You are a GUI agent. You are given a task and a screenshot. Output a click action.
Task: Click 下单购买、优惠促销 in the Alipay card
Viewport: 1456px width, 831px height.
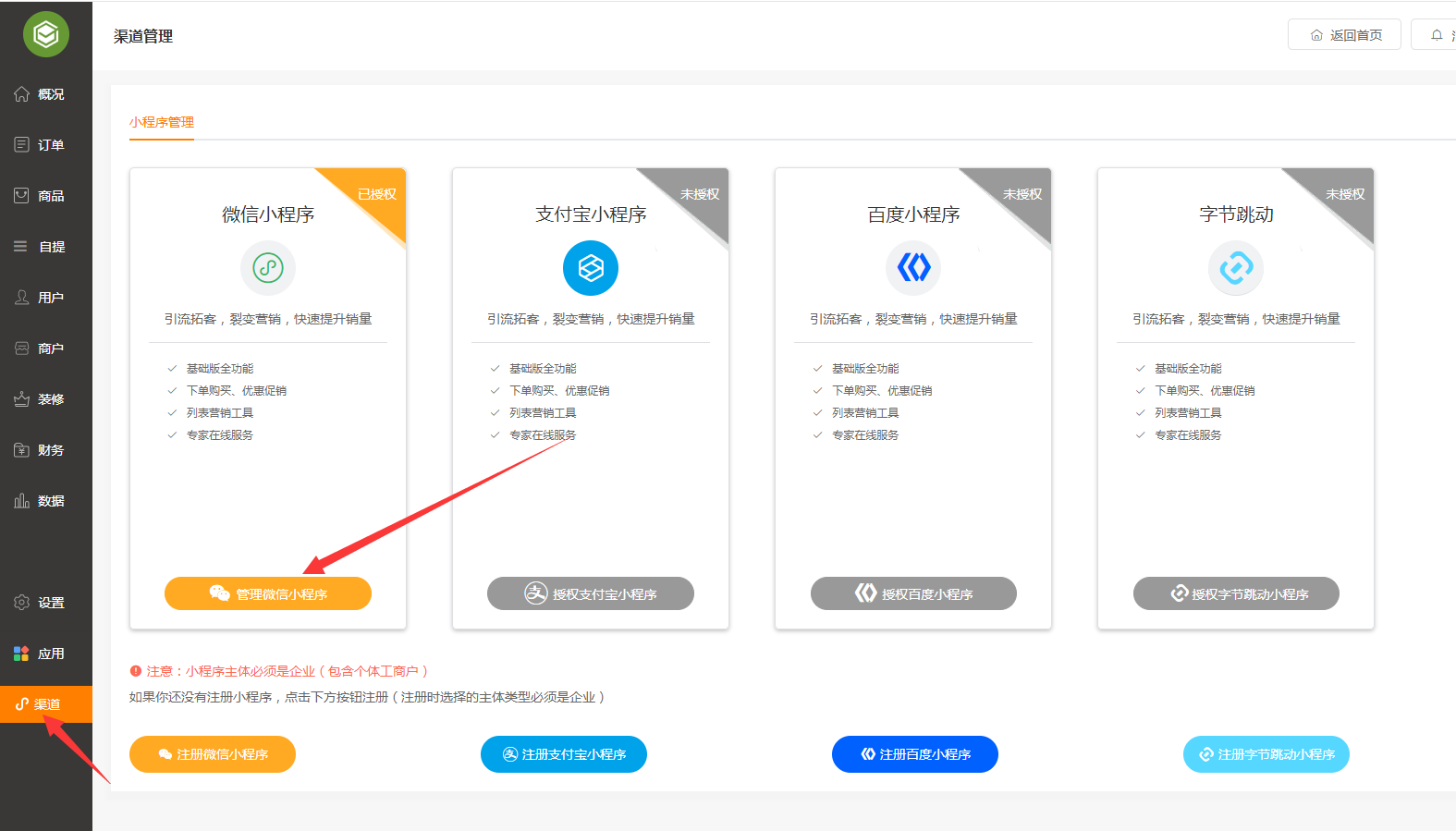559,391
